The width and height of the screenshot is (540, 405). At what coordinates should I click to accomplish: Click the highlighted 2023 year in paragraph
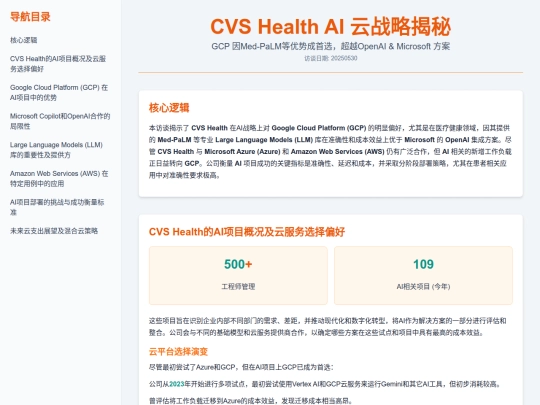pos(177,384)
